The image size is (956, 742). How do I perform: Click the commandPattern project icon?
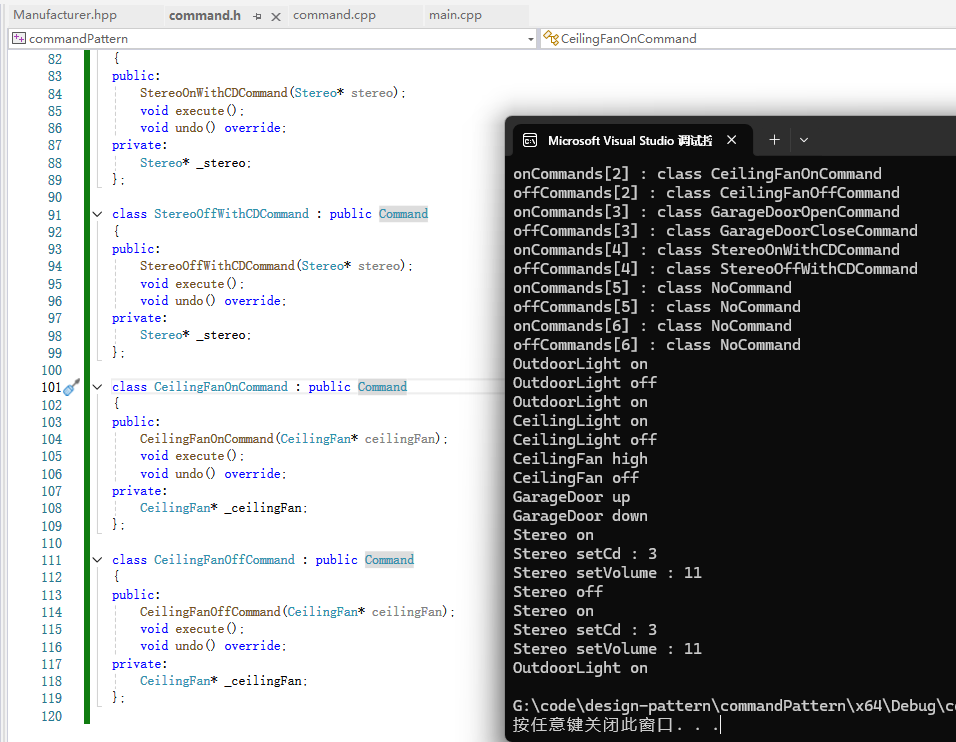tap(19, 38)
